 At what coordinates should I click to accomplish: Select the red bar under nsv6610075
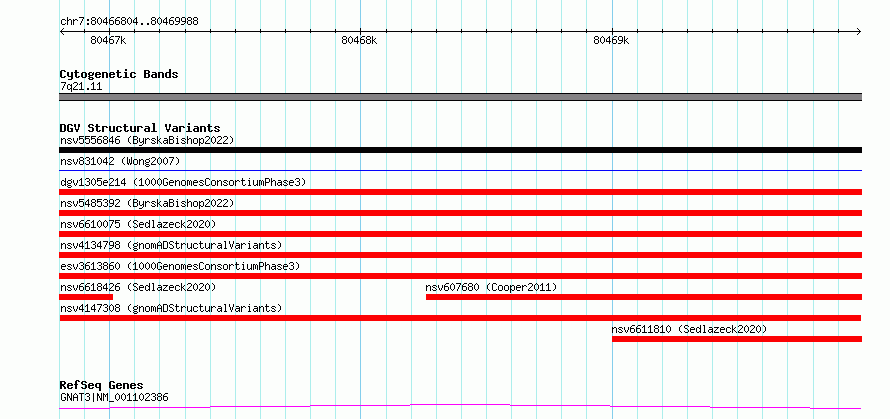tap(460, 234)
